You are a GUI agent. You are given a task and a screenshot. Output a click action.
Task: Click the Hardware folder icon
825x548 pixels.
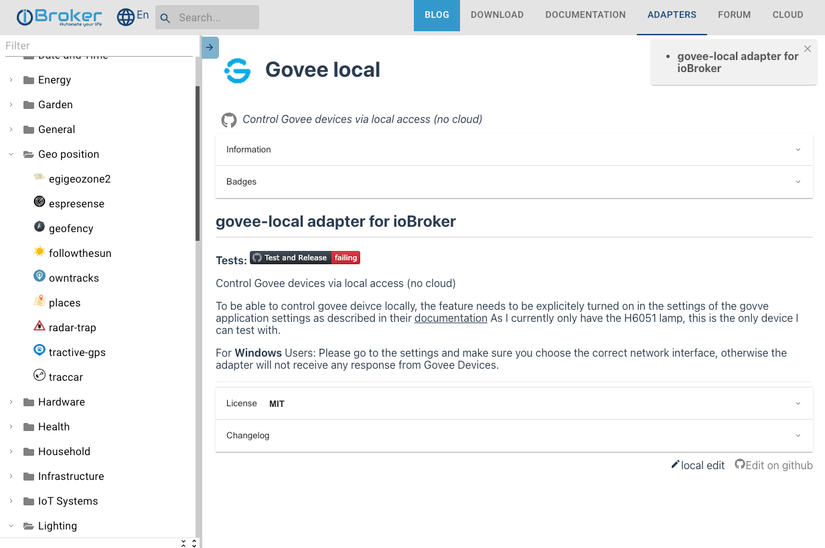pyautogui.click(x=28, y=402)
